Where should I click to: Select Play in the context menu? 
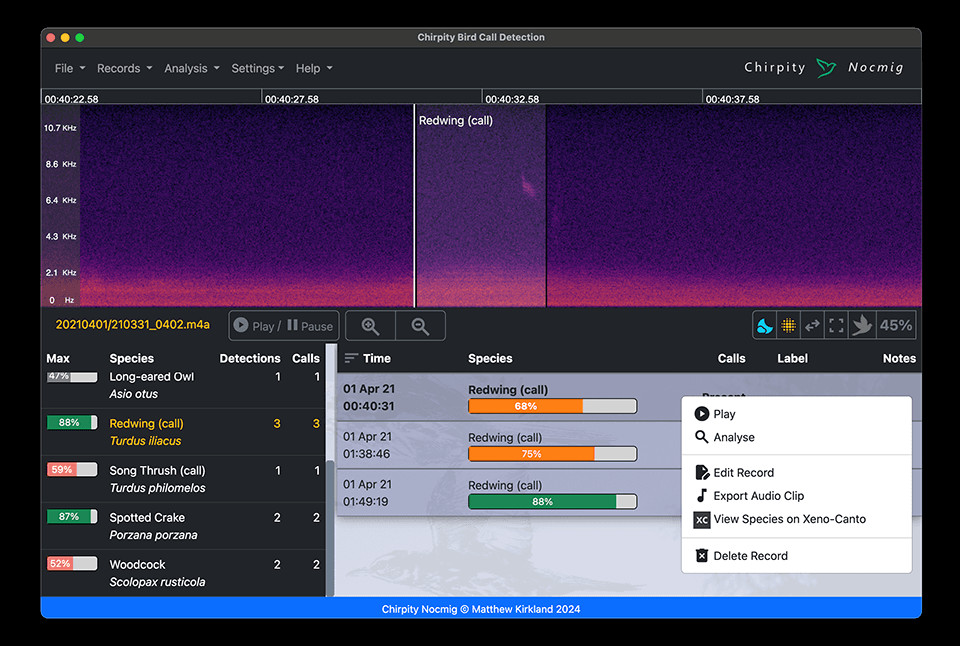[x=797, y=414]
